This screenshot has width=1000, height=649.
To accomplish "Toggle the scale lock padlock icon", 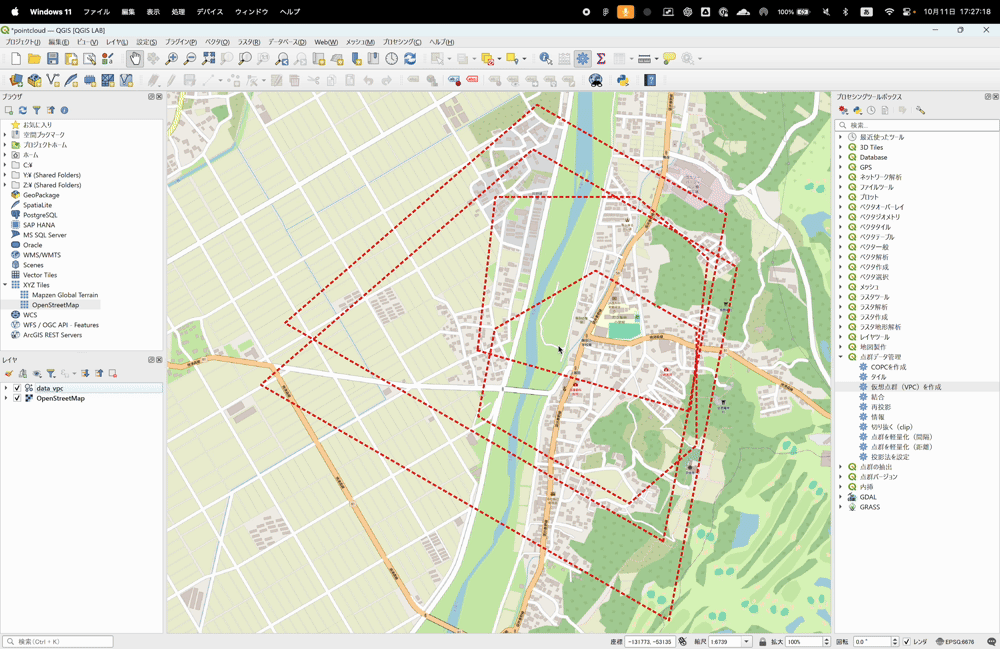I will click(763, 641).
